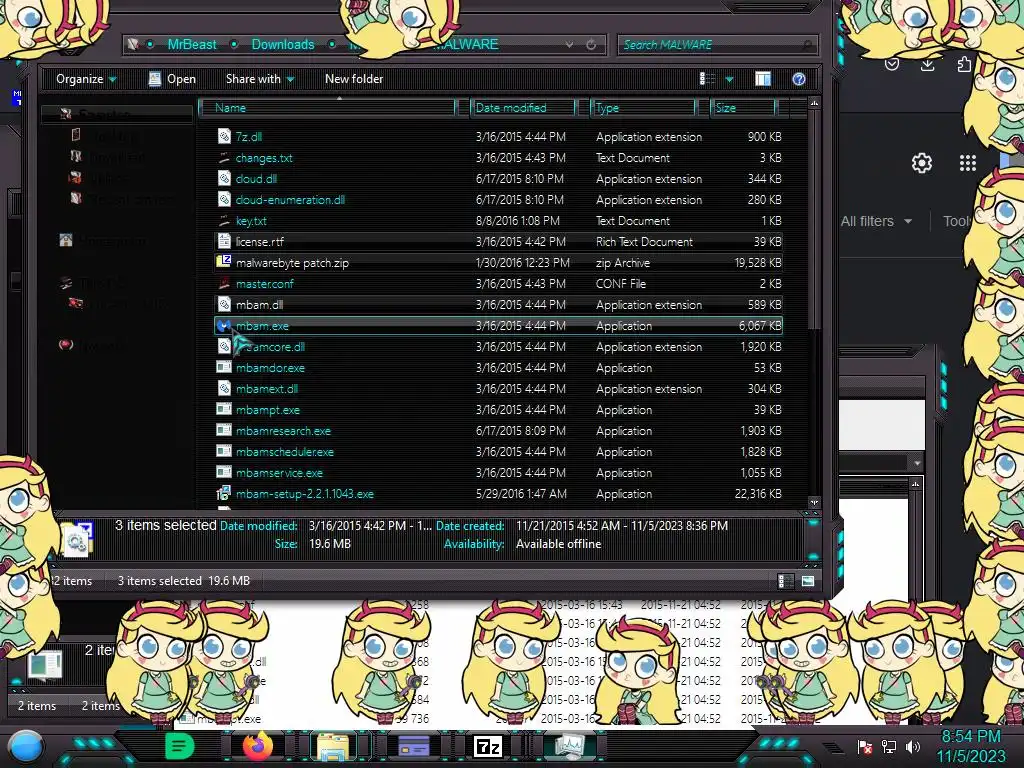Launch Firefox from the taskbar
Screen dimensions: 1024x768
coord(257,746)
